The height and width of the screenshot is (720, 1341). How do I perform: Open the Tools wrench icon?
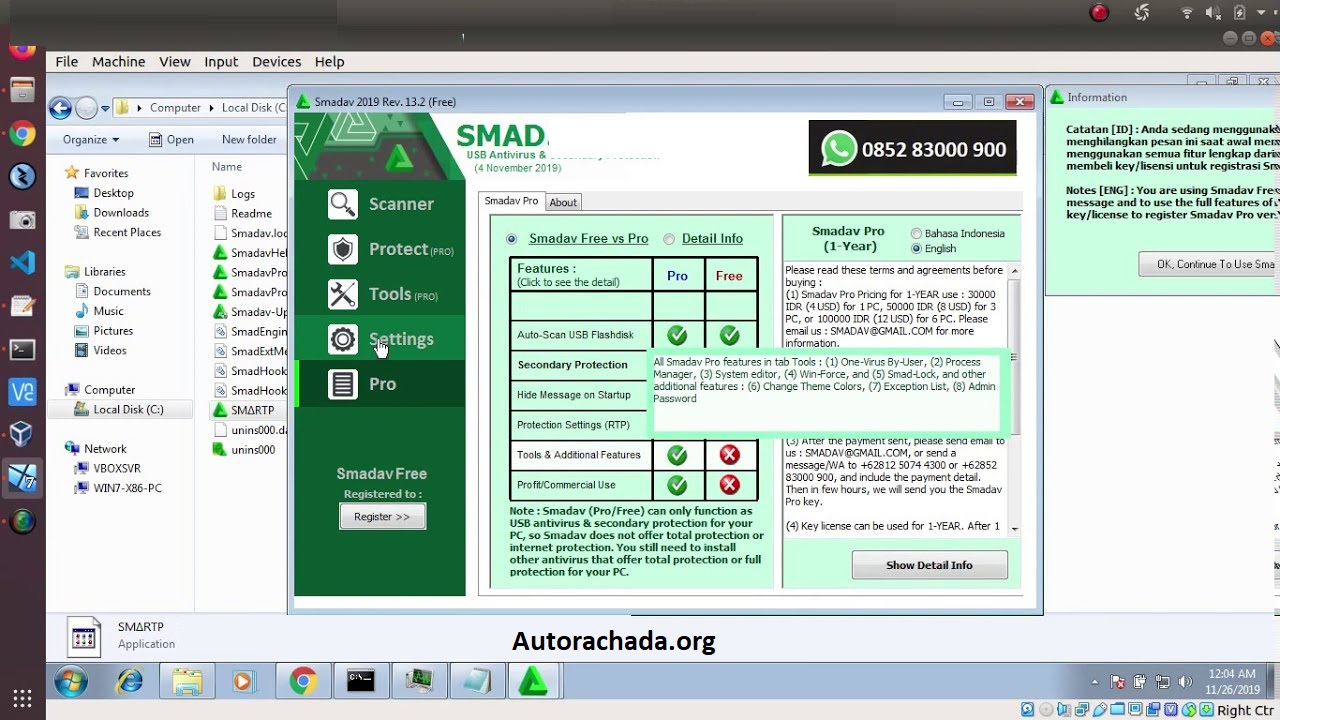pos(343,294)
